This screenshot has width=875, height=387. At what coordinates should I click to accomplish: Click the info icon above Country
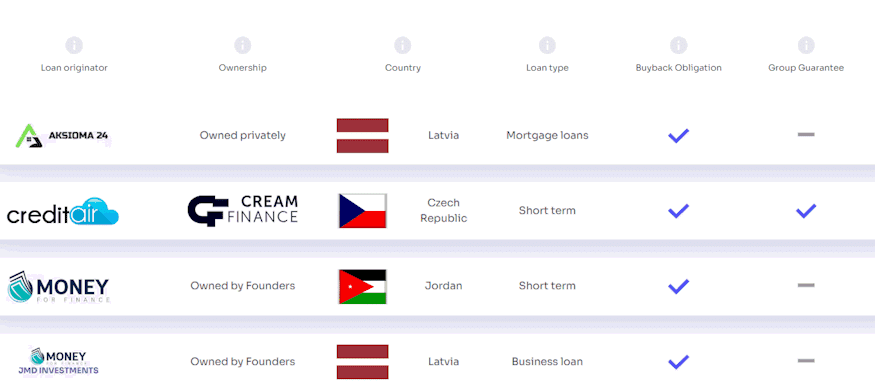click(402, 45)
